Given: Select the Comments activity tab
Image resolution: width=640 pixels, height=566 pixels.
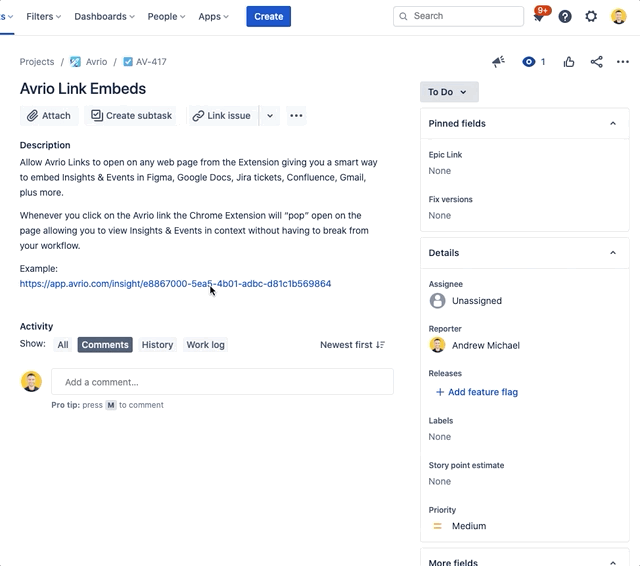Looking at the screenshot, I should (105, 345).
